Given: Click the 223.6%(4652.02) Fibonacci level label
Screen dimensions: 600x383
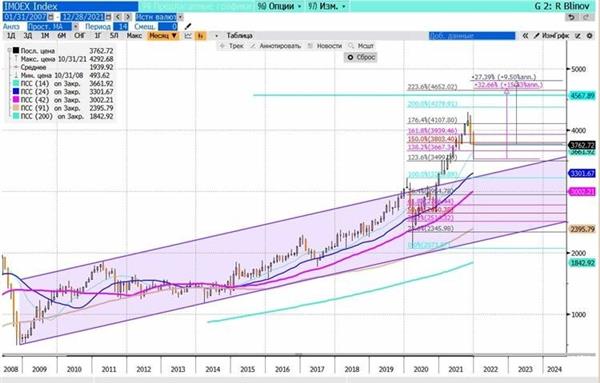Looking at the screenshot, I should 432,87.
